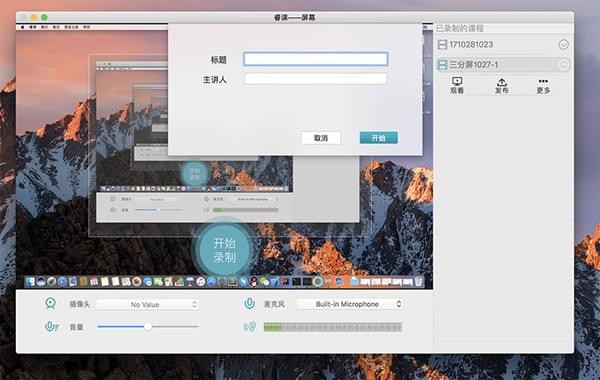Click the round 开始录制 record button
The width and height of the screenshot is (600, 380).
225,250
